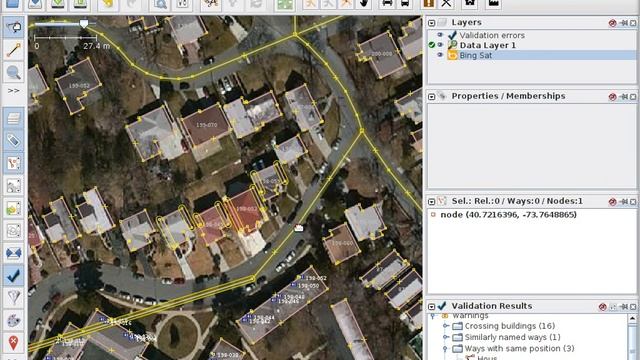The height and width of the screenshot is (360, 640).
Task: Click the red settings icon on Validation Results header
Action: (602, 307)
